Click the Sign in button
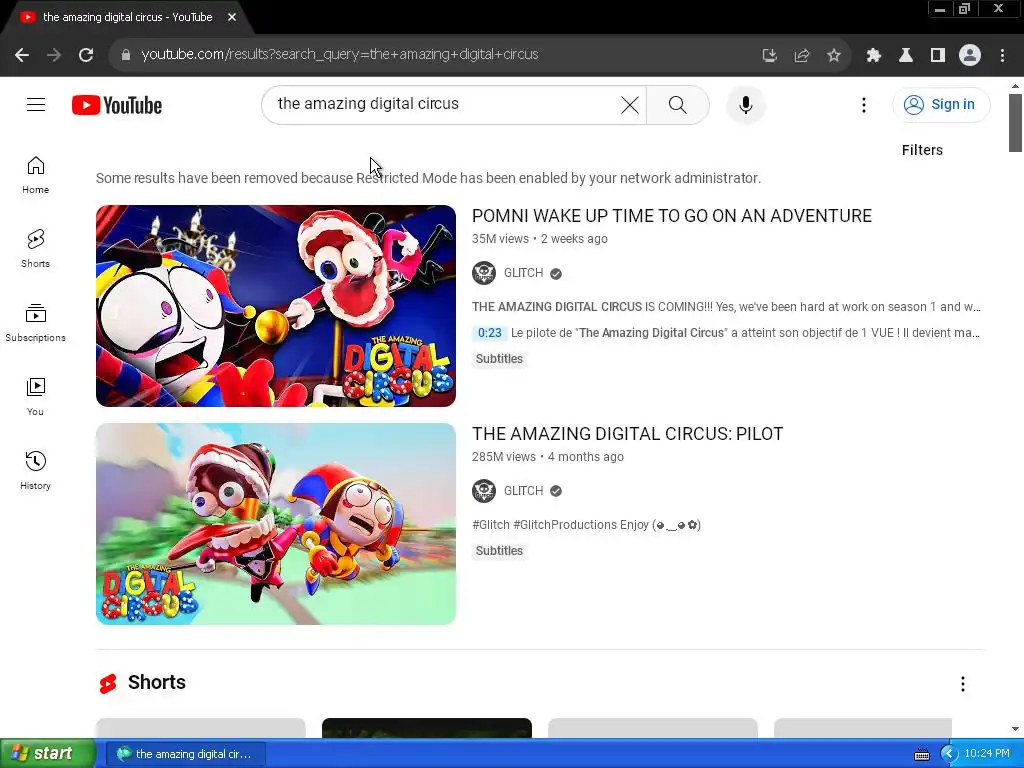Screen dimensions: 1024x768 pyautogui.click(x=940, y=104)
